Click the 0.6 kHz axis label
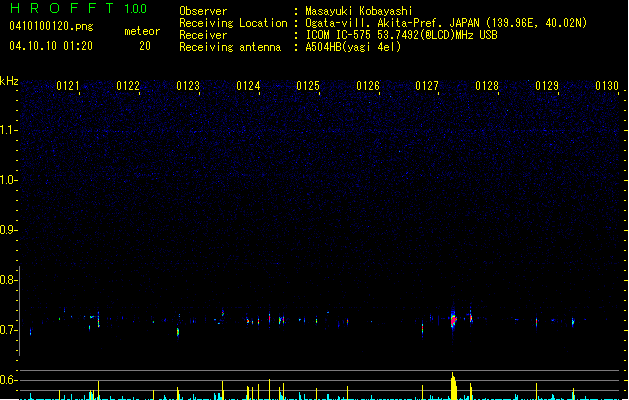The image size is (629, 400). pyautogui.click(x=8, y=380)
